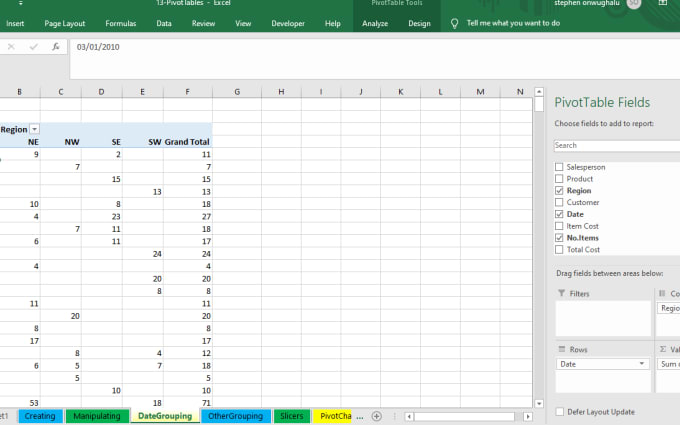The height and width of the screenshot is (425, 680).
Task: Click the Enter checkmark icon in formula bar
Action: tap(36, 47)
